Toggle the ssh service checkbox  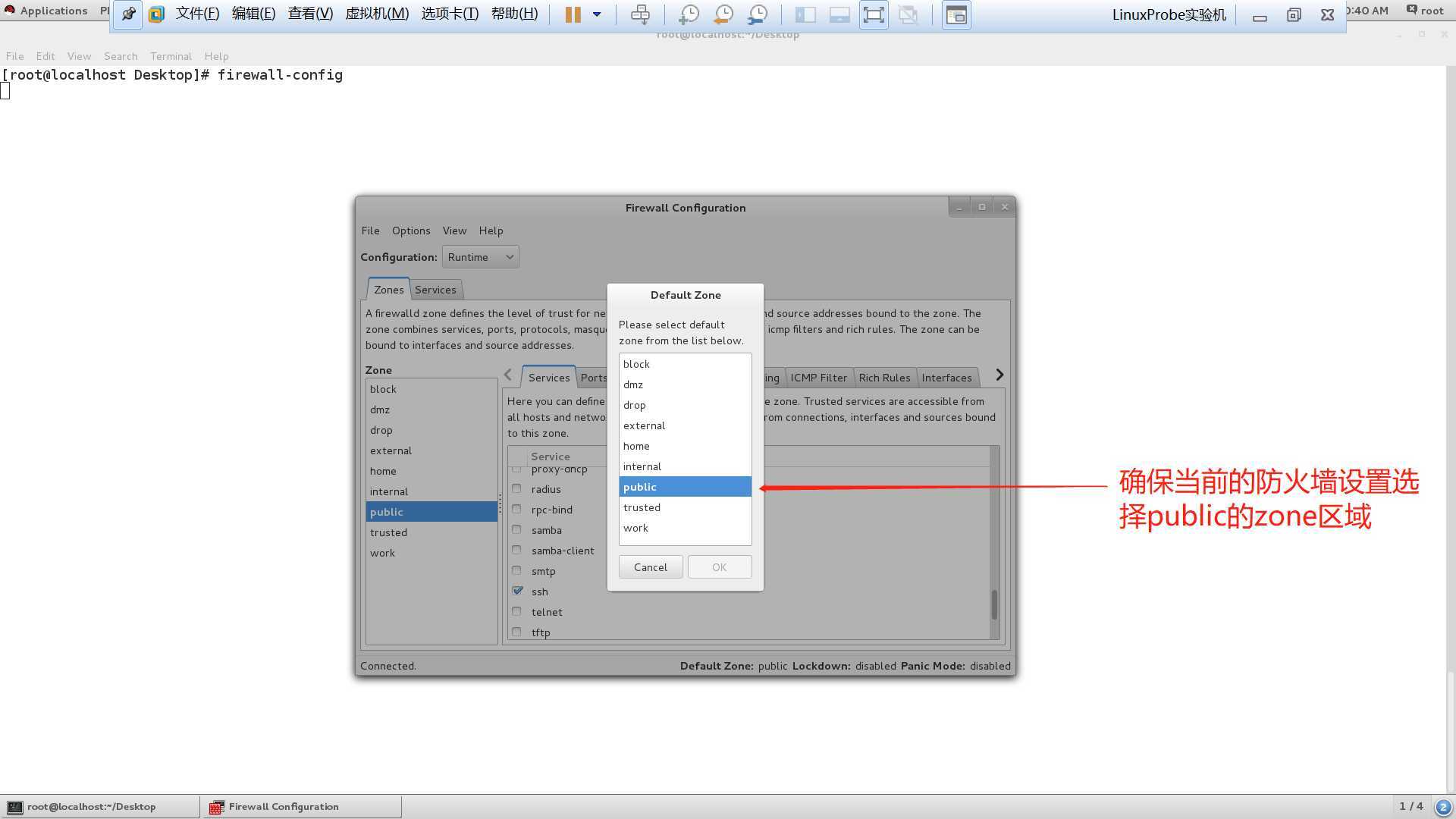click(517, 591)
